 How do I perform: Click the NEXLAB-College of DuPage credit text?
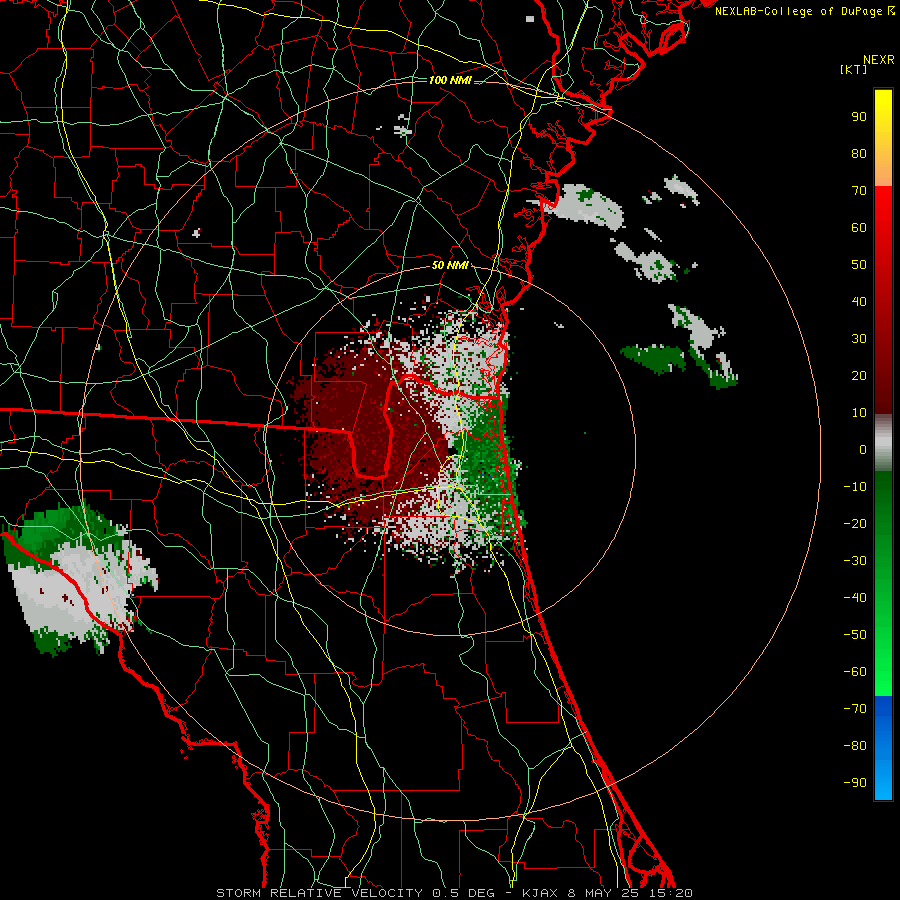(x=804, y=11)
